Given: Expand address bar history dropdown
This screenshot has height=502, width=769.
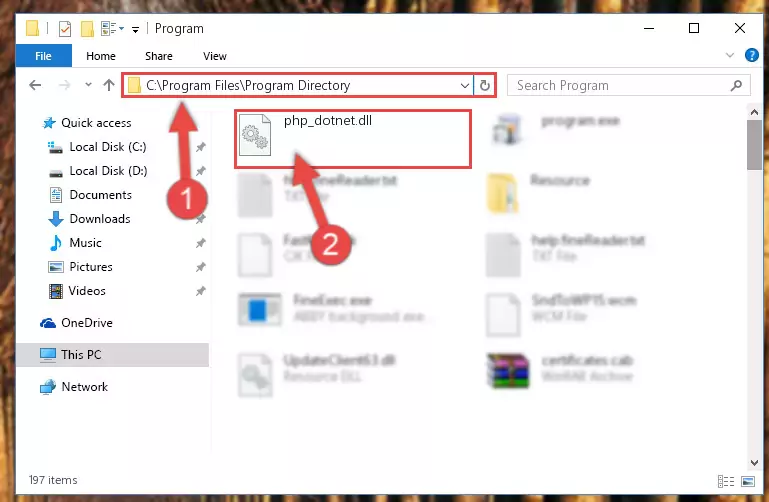Looking at the screenshot, I should (x=464, y=86).
